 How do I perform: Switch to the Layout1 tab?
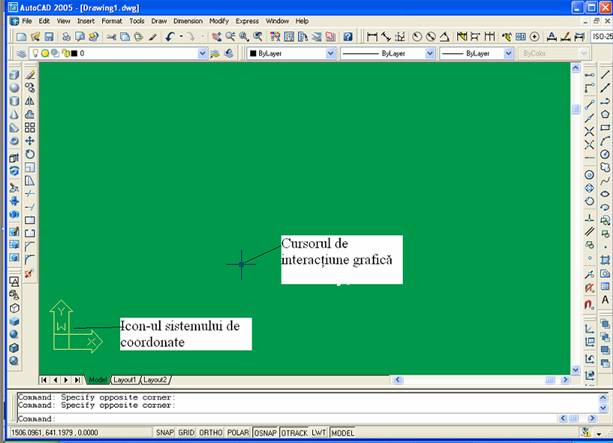click(124, 380)
